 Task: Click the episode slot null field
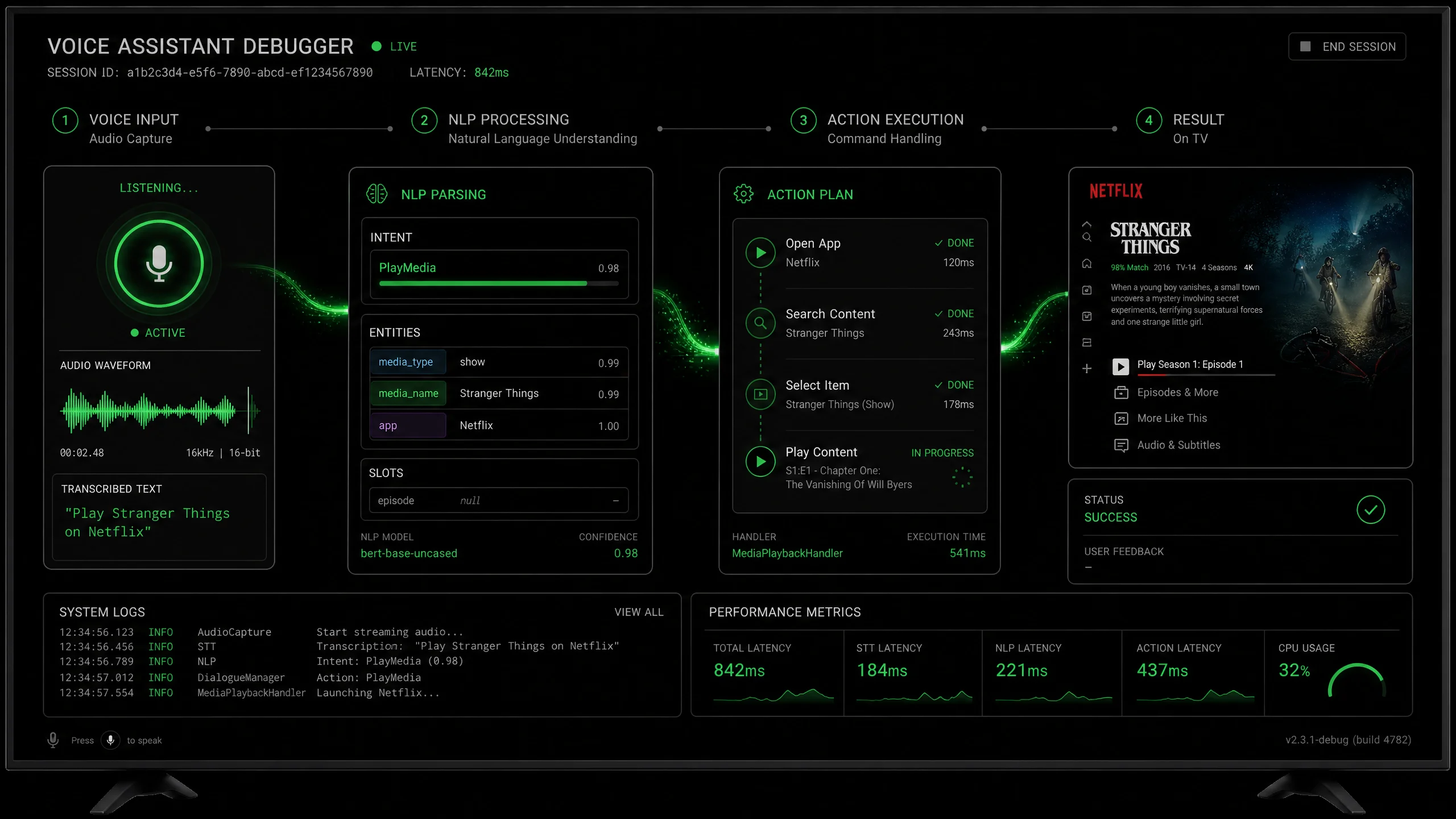coord(499,500)
